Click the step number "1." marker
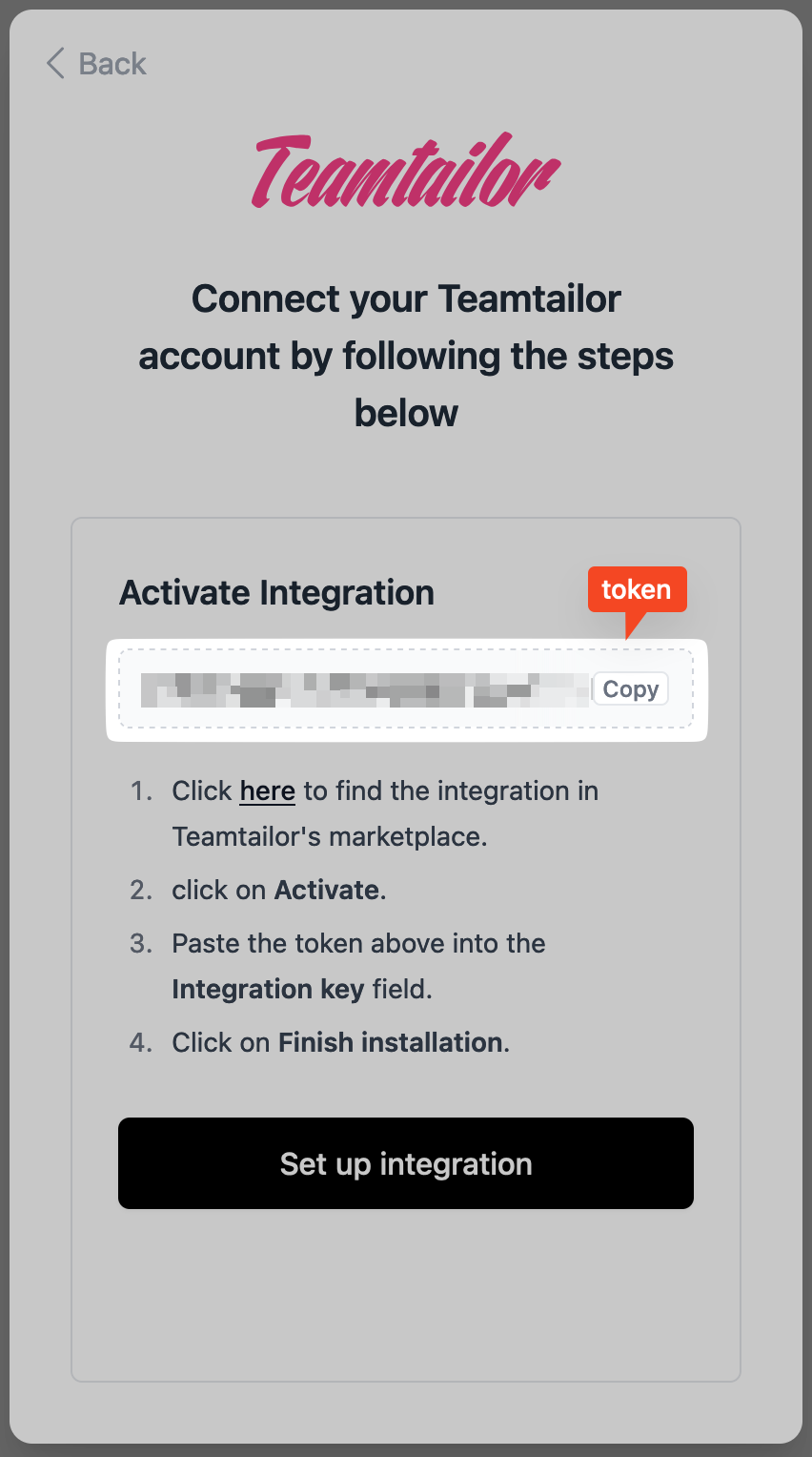This screenshot has height=1457, width=812. click(x=141, y=791)
